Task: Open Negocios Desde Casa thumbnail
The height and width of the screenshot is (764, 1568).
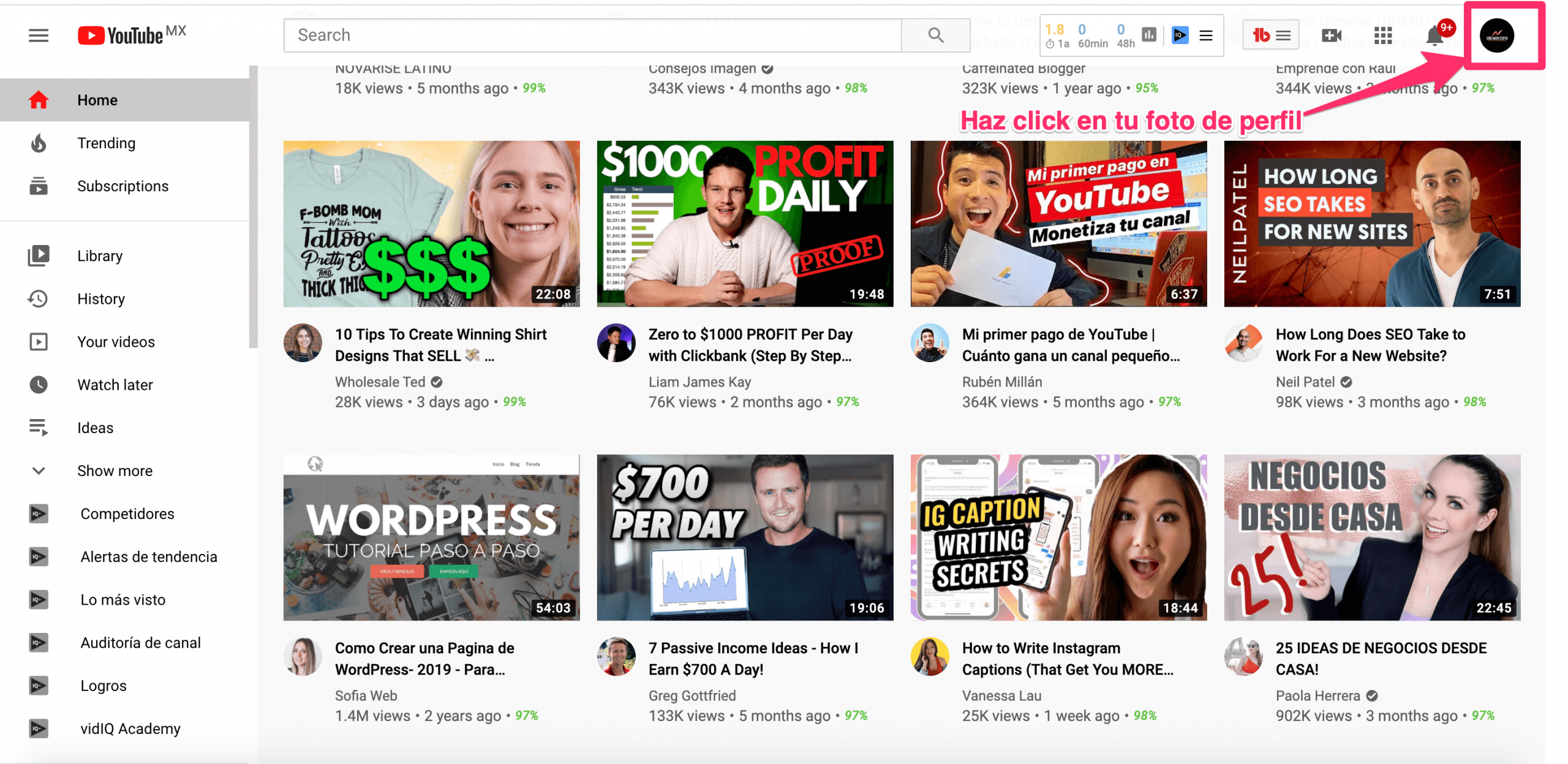Action: pos(1372,537)
